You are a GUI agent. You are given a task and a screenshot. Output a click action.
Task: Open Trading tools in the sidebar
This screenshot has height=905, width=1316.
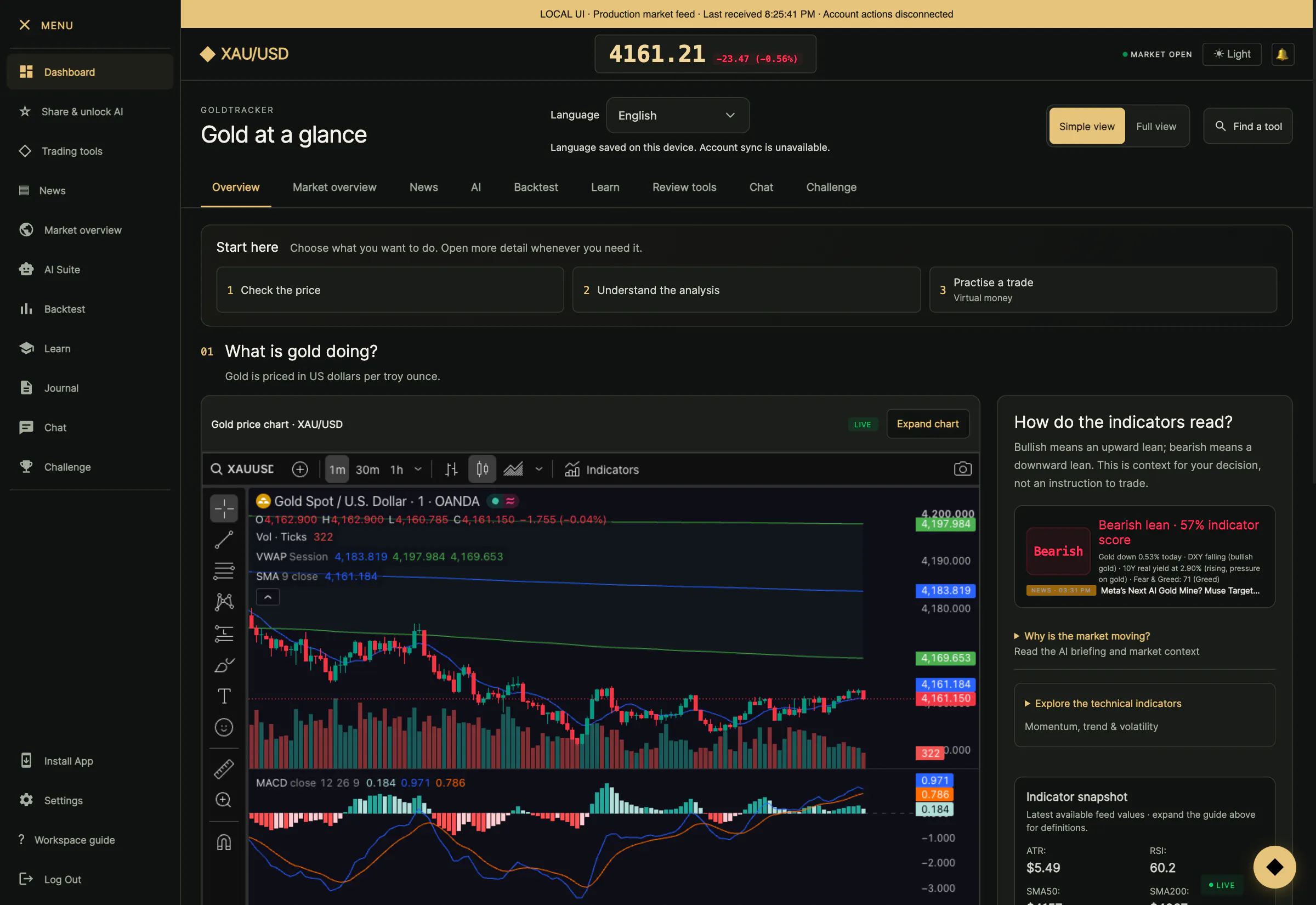pyautogui.click(x=89, y=151)
